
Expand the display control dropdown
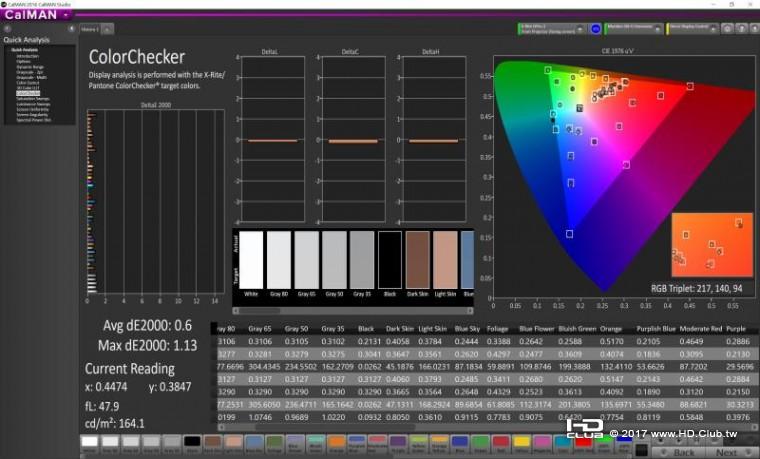[713, 29]
